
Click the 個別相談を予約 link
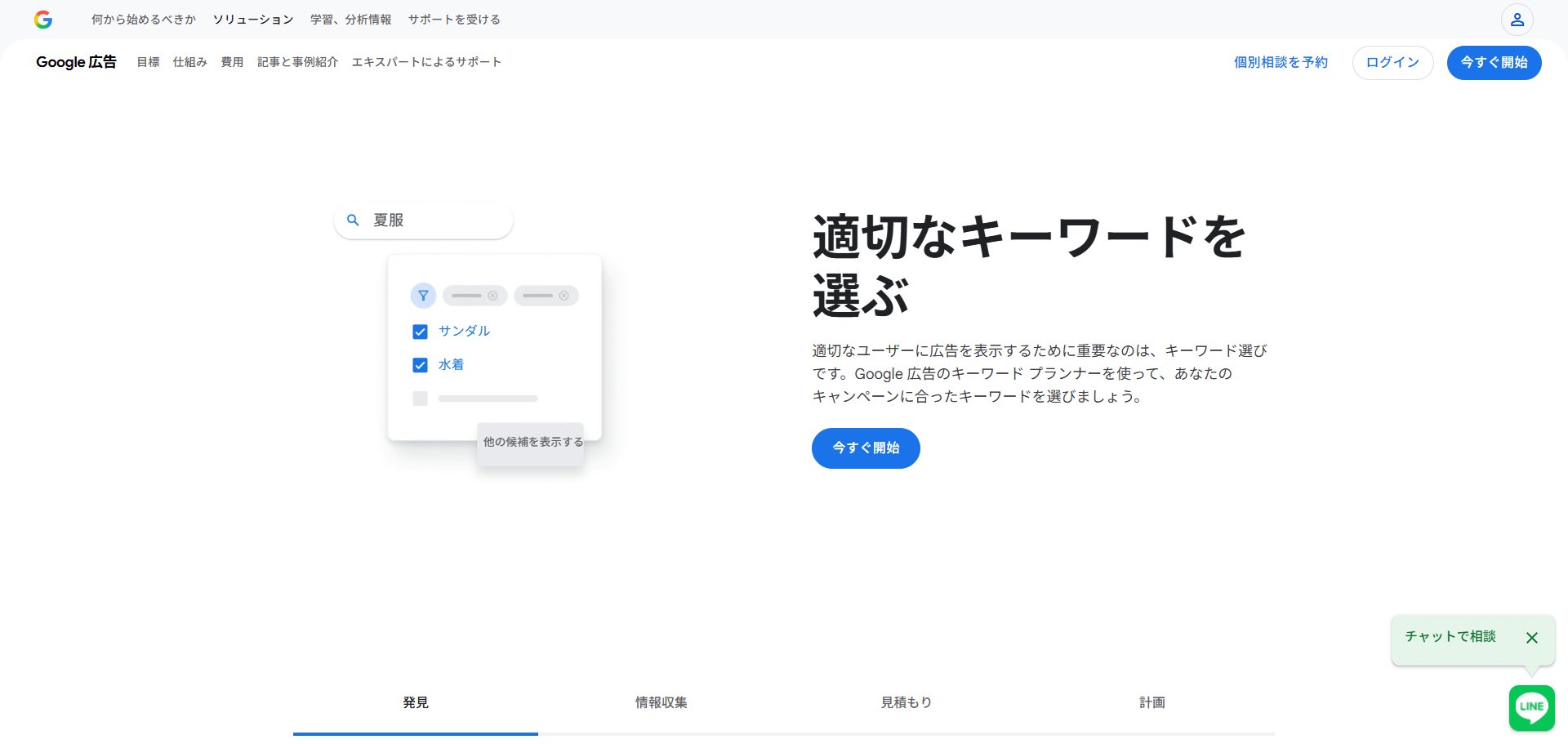[x=1281, y=63]
